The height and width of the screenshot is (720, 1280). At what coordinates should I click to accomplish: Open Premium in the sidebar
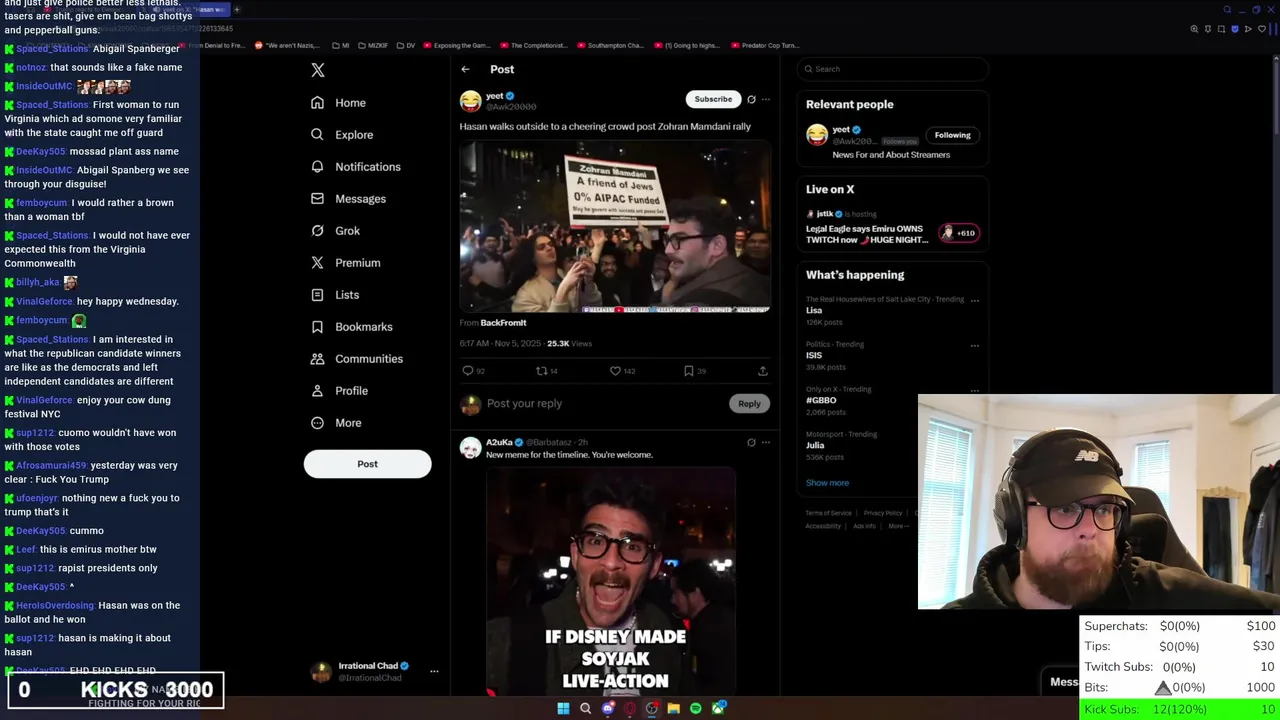[x=345, y=263]
